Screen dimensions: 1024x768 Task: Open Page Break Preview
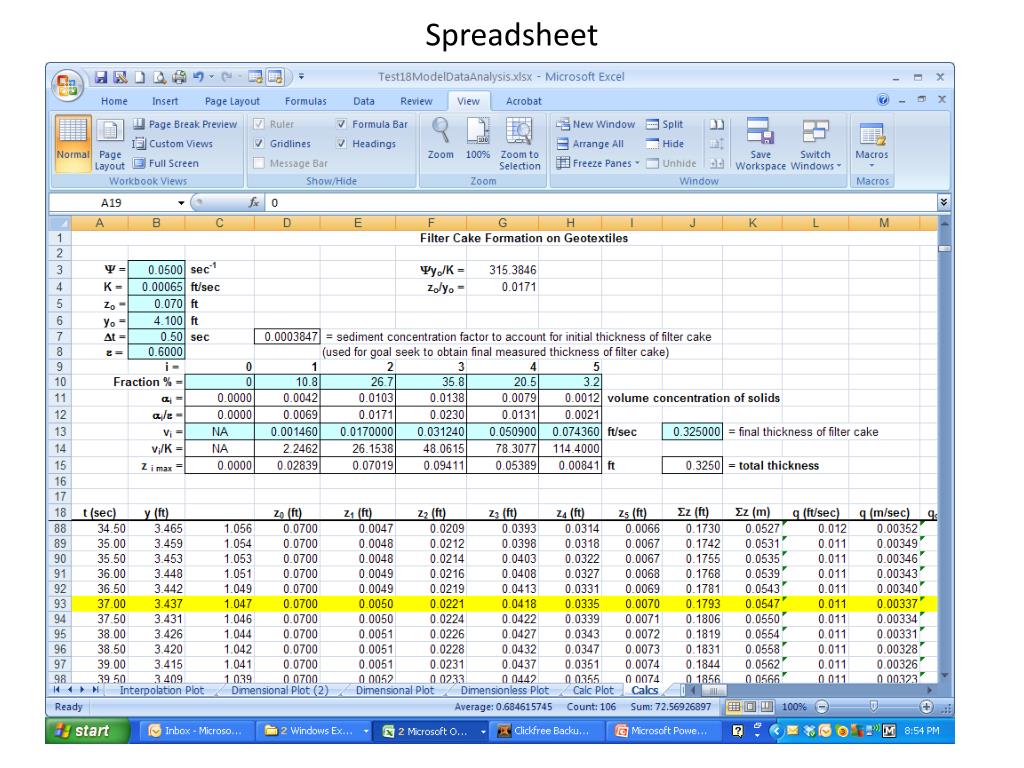point(185,124)
